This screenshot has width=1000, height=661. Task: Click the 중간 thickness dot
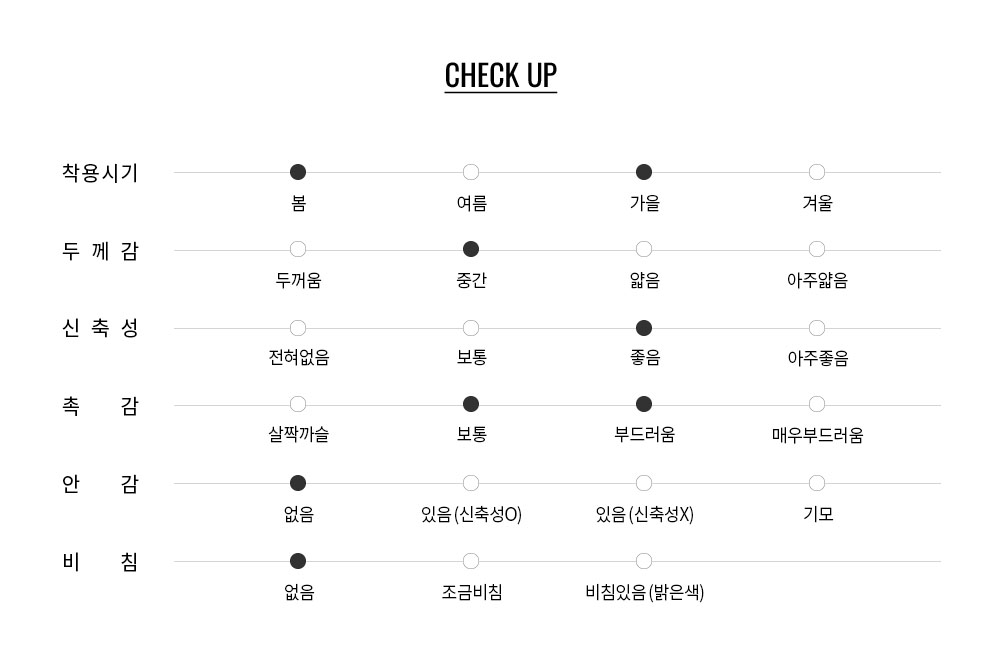point(471,249)
